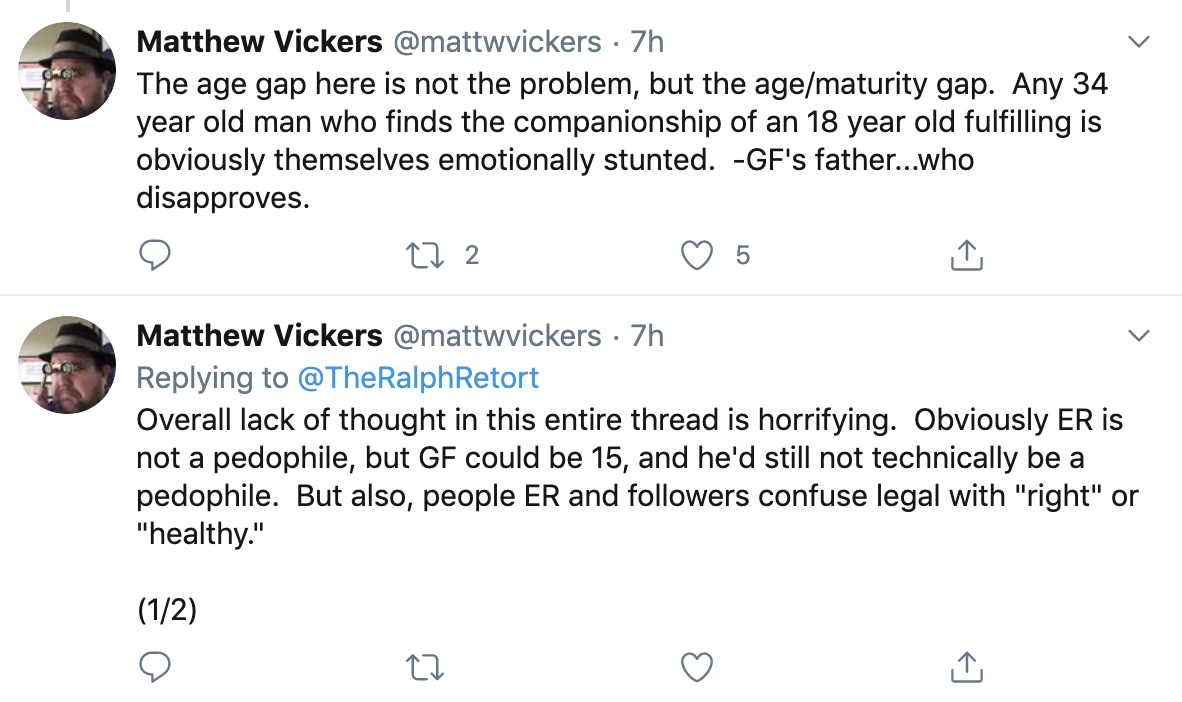Retweet the first tweet with 2 retweets
1182x702 pixels.
(x=425, y=255)
